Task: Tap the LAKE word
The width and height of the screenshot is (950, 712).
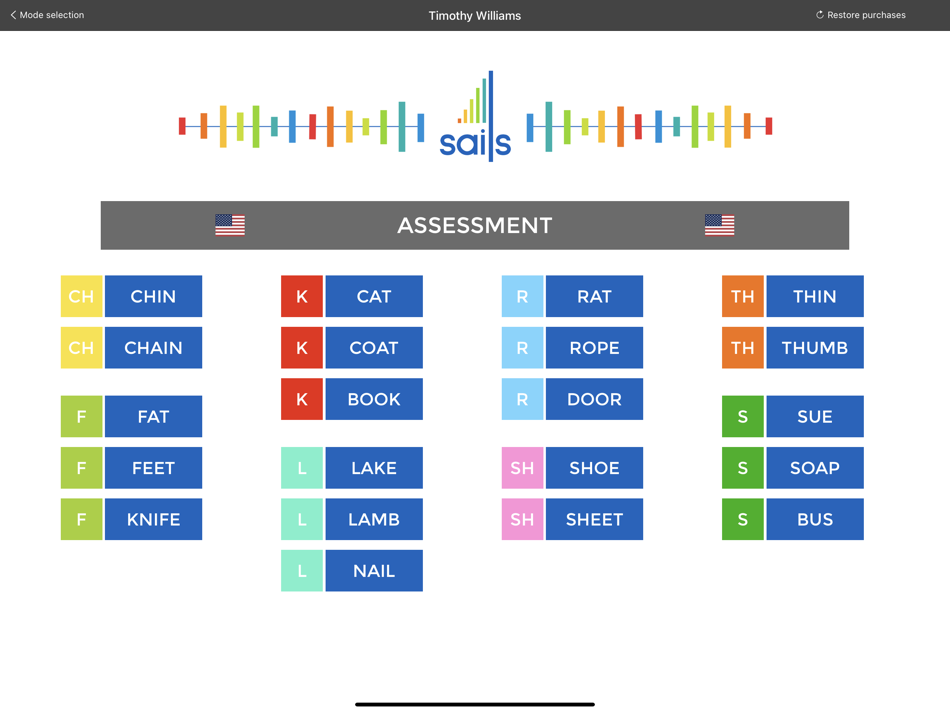Action: pos(374,468)
